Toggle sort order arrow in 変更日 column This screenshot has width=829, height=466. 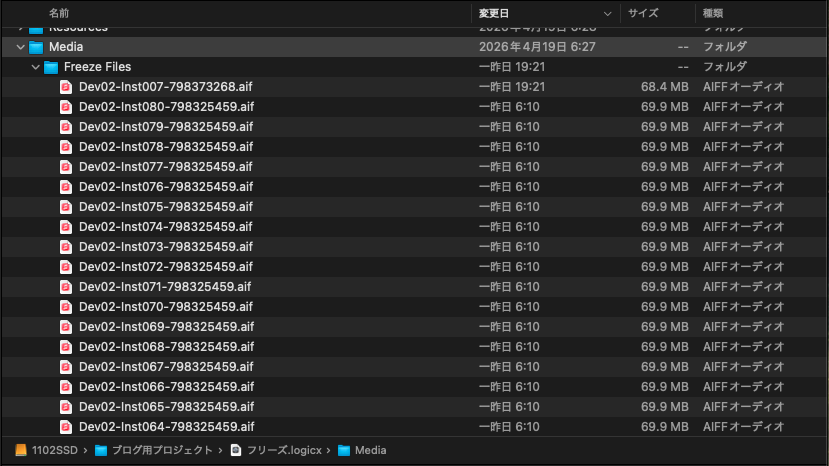(607, 13)
